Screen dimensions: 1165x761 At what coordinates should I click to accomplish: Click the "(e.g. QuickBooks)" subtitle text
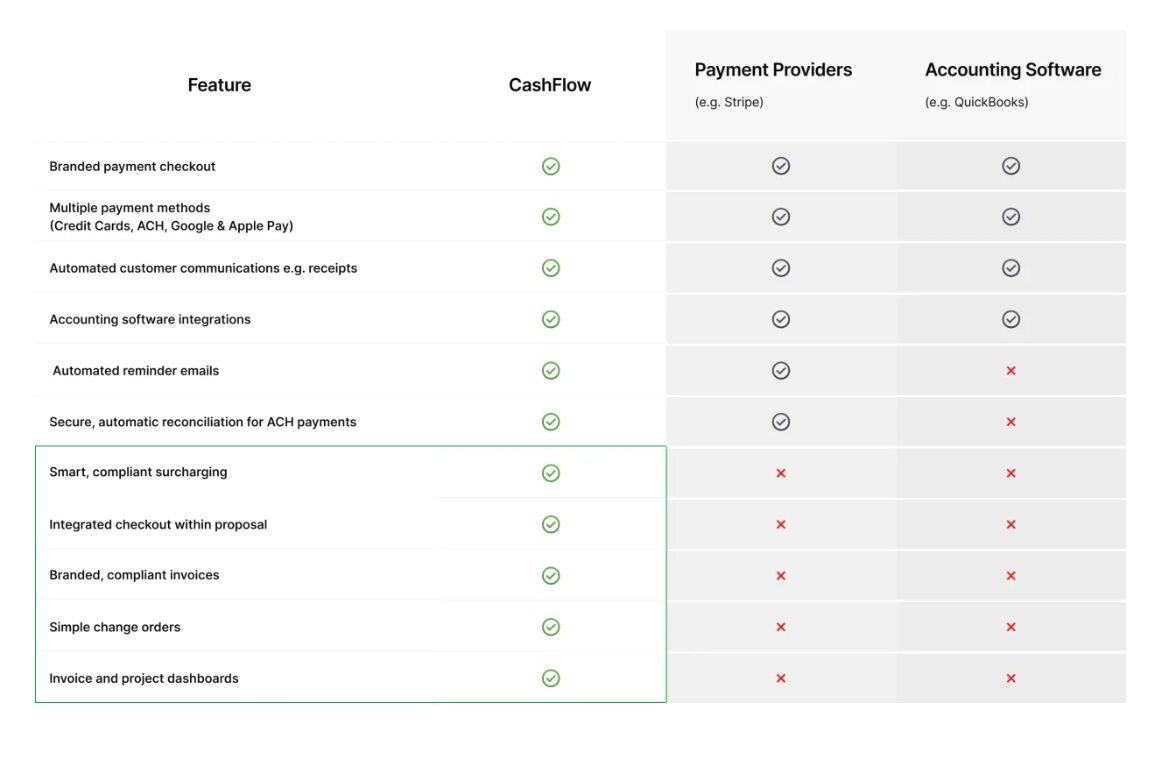pos(976,102)
